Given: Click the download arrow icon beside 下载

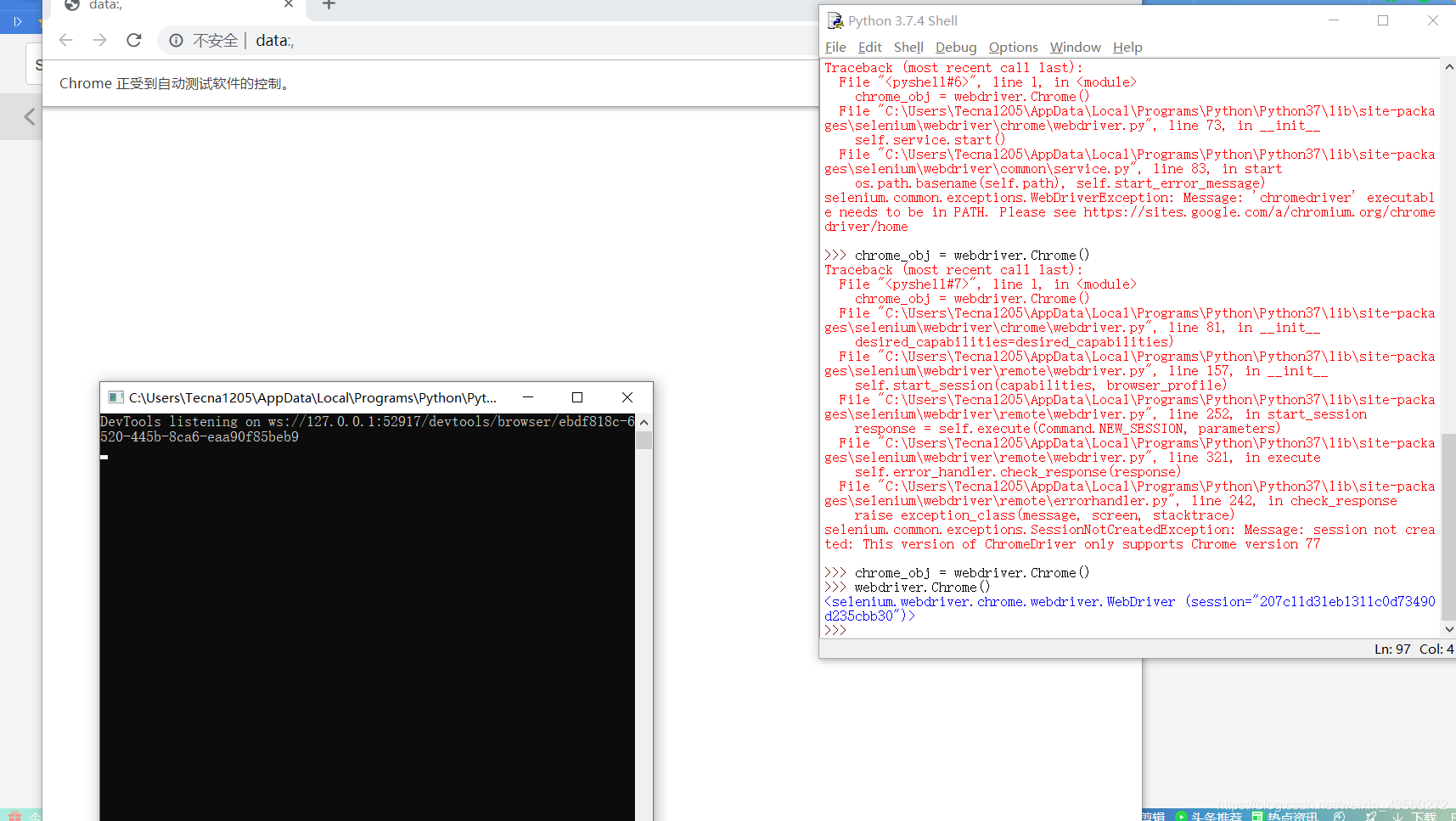Looking at the screenshot, I should (1398, 816).
